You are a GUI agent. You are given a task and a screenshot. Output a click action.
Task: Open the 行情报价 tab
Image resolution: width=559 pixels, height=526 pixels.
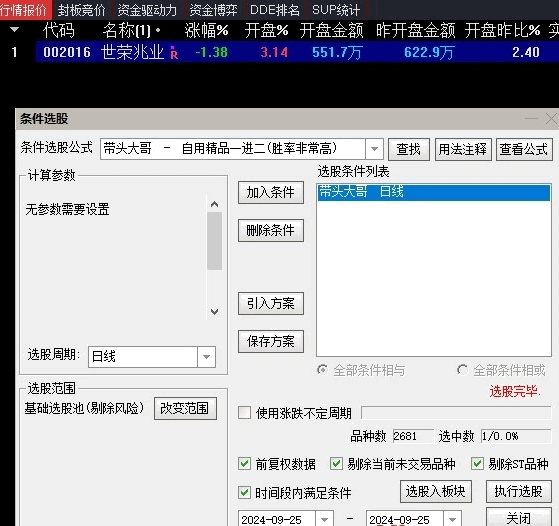click(x=25, y=10)
